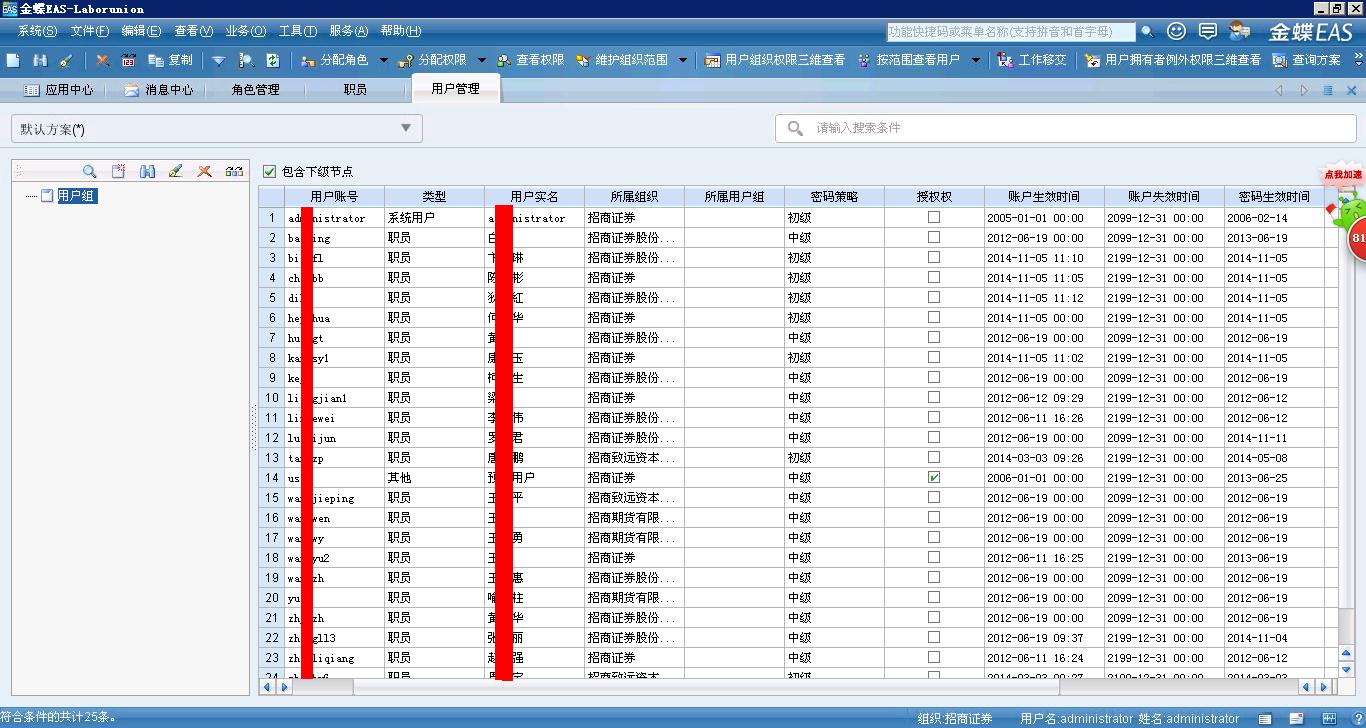Click the New document toolbar icon
This screenshot has width=1366, height=728.
point(13,60)
